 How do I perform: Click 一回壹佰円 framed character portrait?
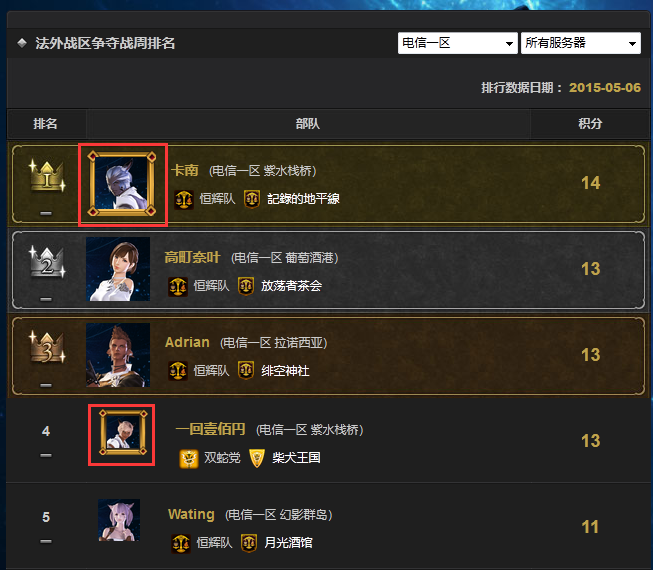(x=123, y=433)
